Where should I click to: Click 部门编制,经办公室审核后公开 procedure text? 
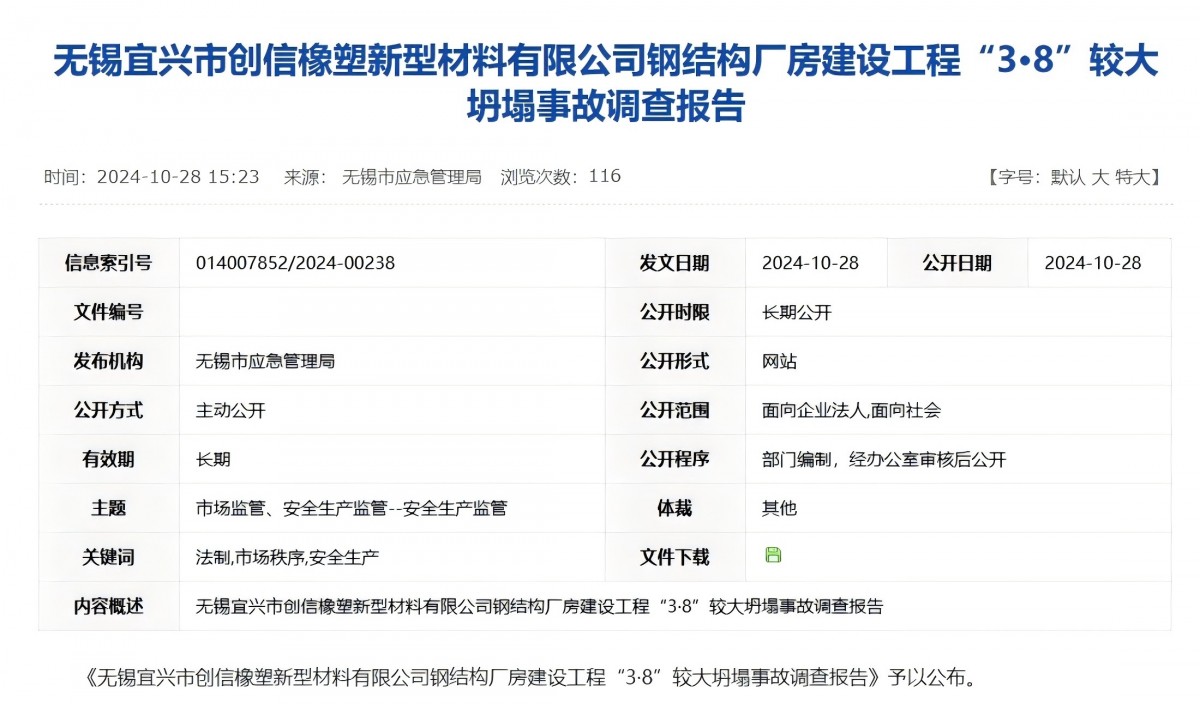point(883,459)
